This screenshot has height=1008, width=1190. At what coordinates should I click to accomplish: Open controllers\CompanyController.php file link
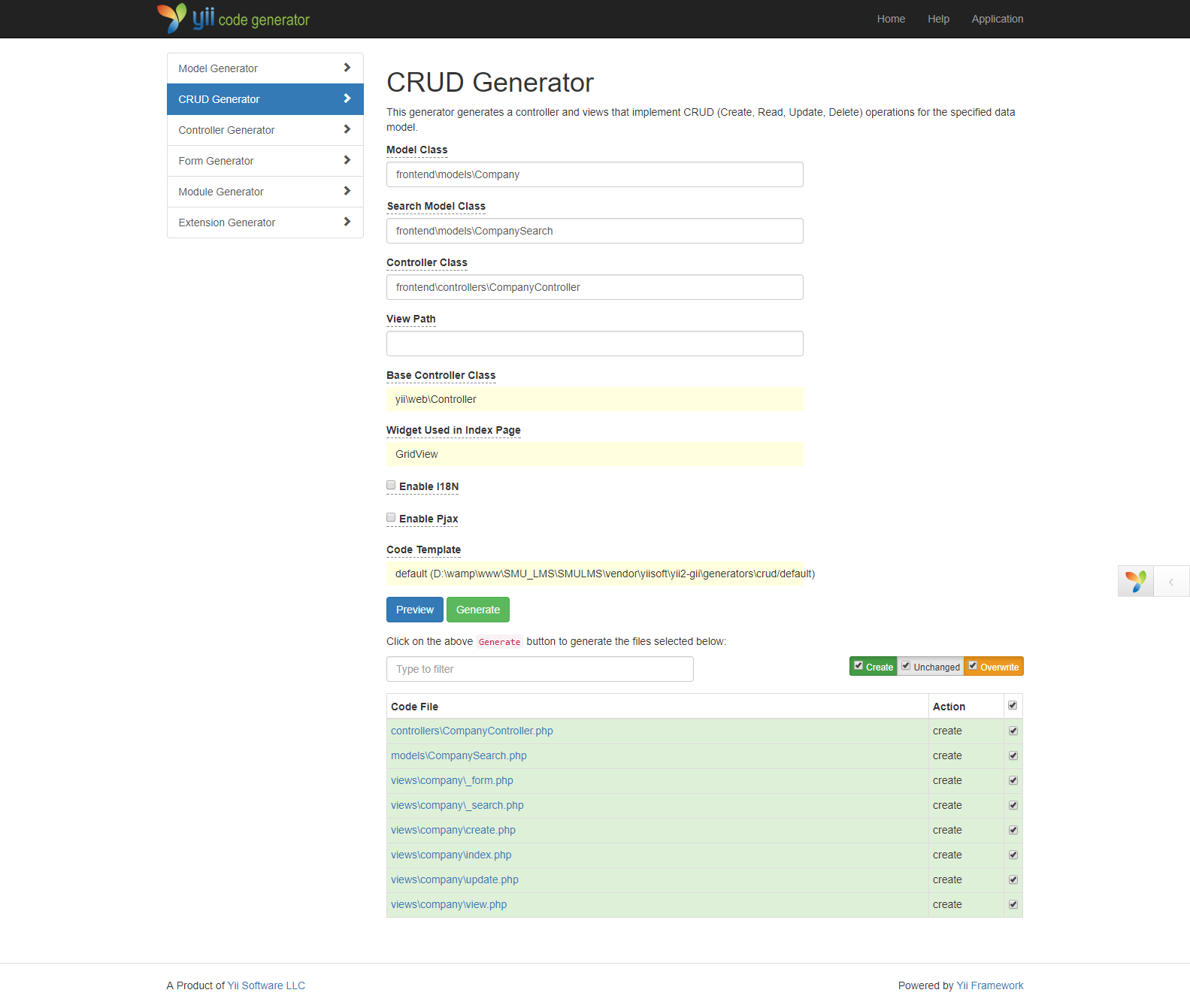472,731
